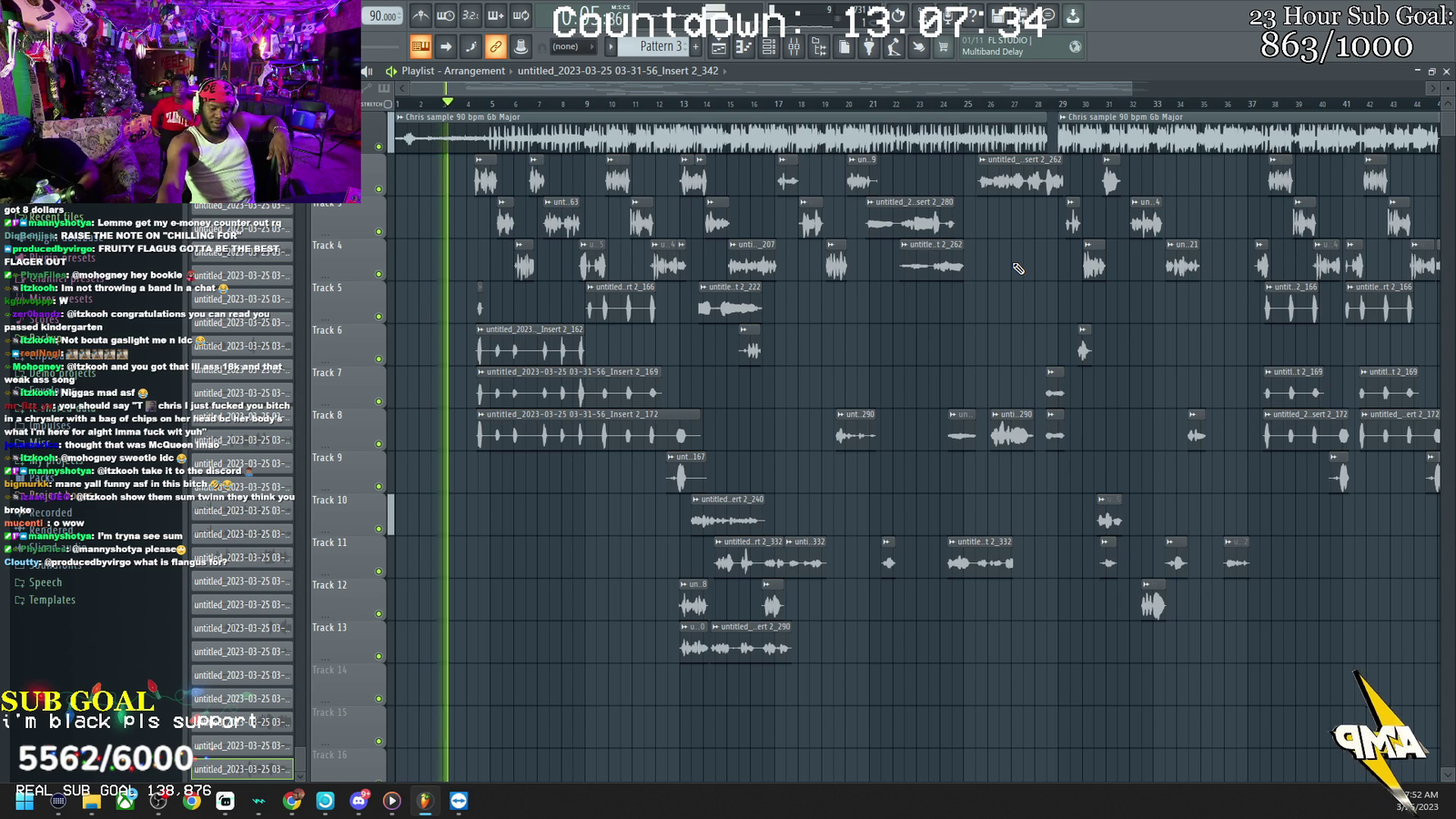Open Discord from the taskbar
This screenshot has width=1456, height=819.
point(359,801)
